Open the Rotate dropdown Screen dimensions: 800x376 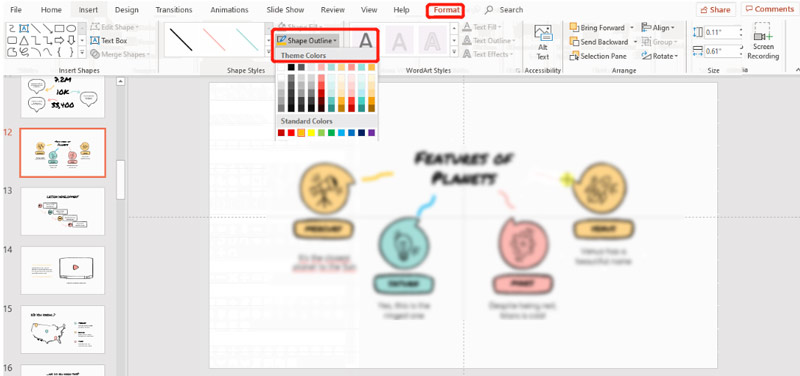pos(660,56)
